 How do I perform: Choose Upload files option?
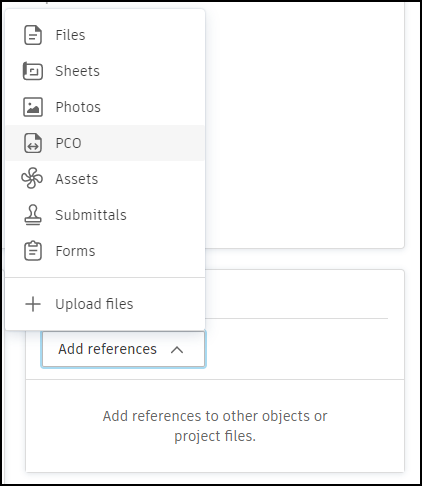pyautogui.click(x=105, y=304)
